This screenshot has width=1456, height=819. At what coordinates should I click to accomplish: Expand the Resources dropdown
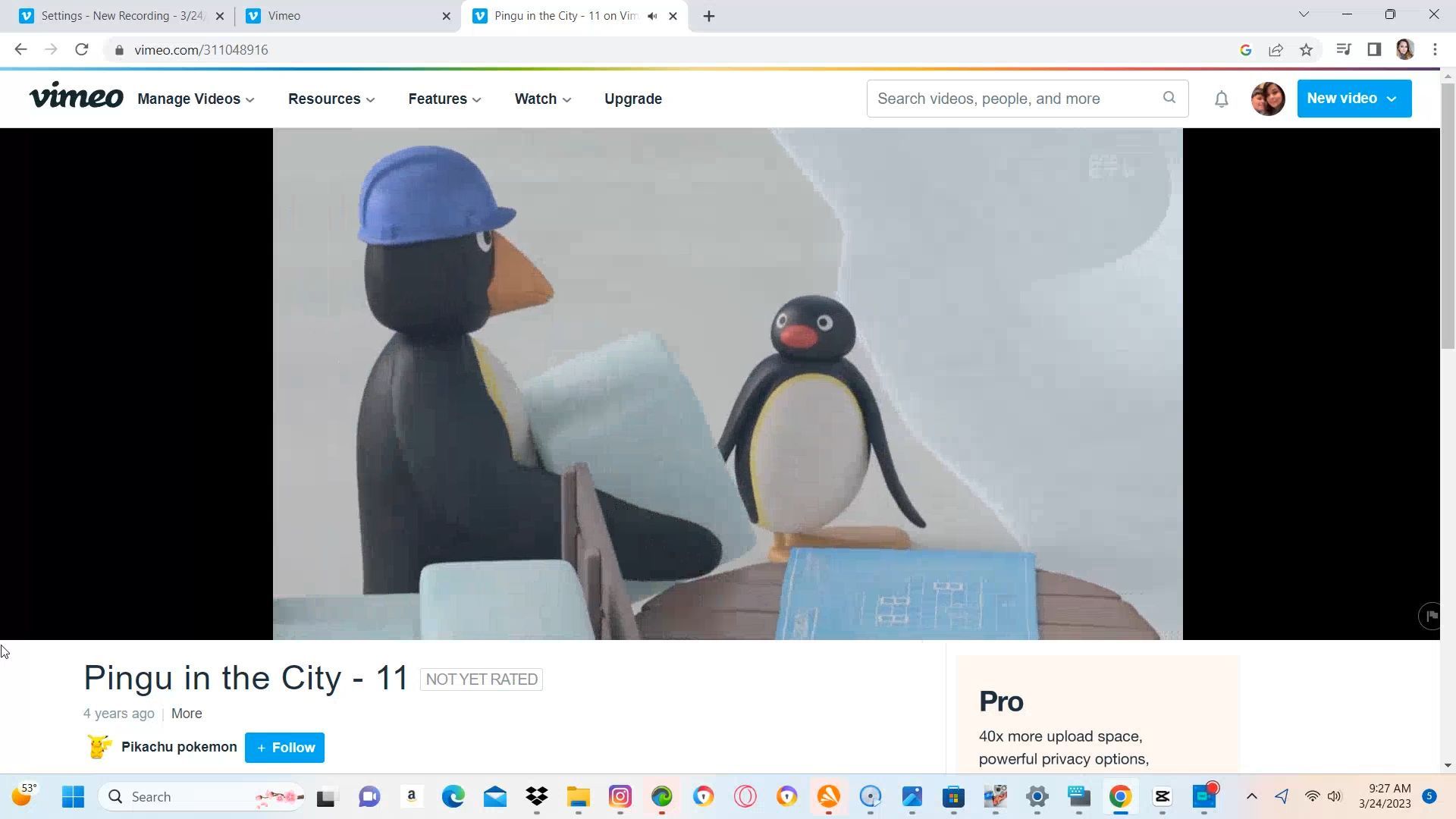click(331, 99)
